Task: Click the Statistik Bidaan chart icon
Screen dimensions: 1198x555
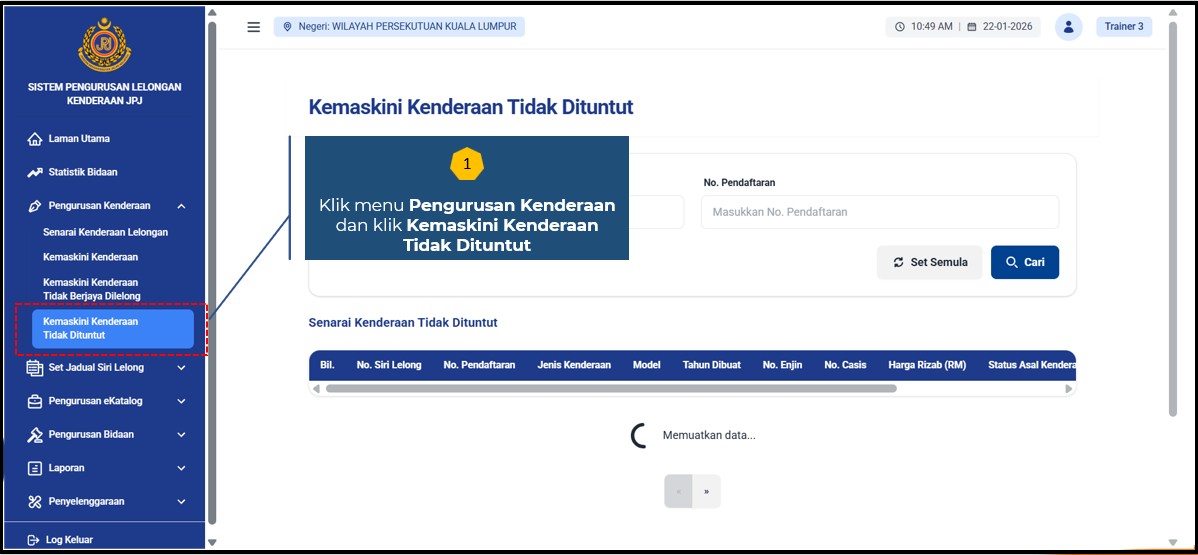Action: click(x=35, y=172)
